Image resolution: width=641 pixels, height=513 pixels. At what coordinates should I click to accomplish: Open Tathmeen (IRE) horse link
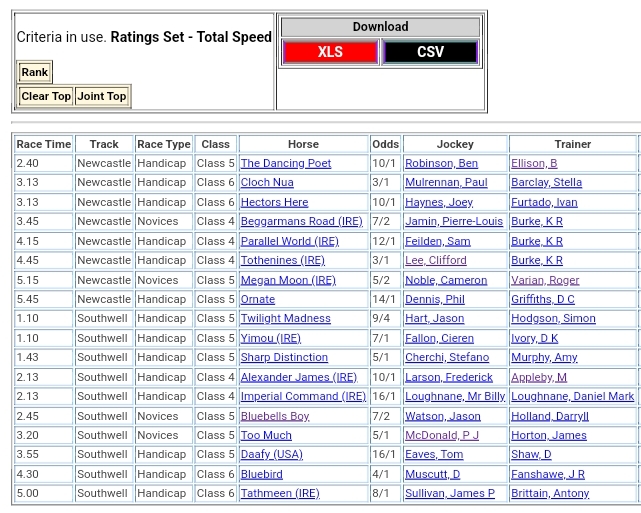tap(280, 493)
